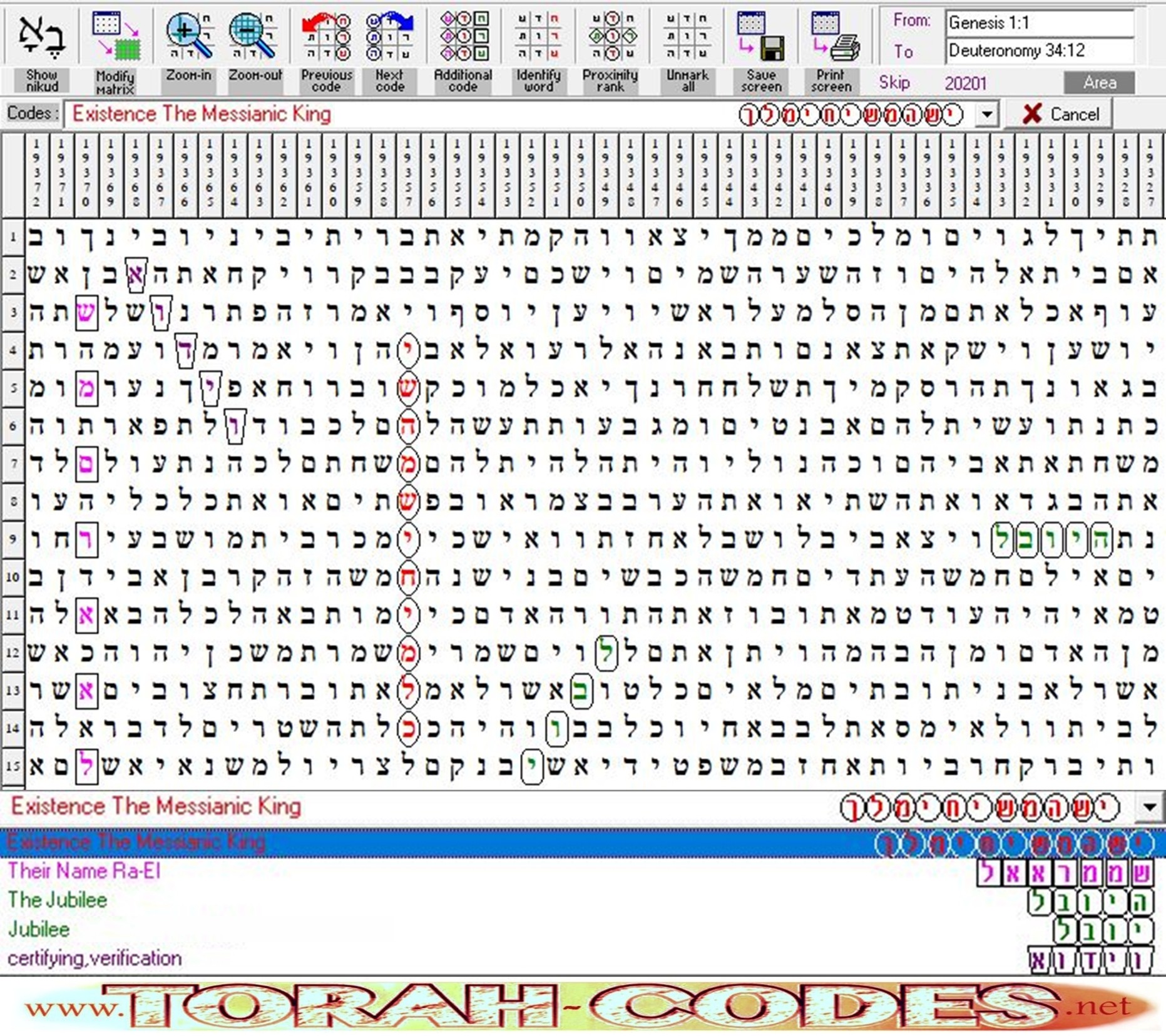Click the Unmark all label button
This screenshot has height=1036, width=1166.
click(x=687, y=81)
